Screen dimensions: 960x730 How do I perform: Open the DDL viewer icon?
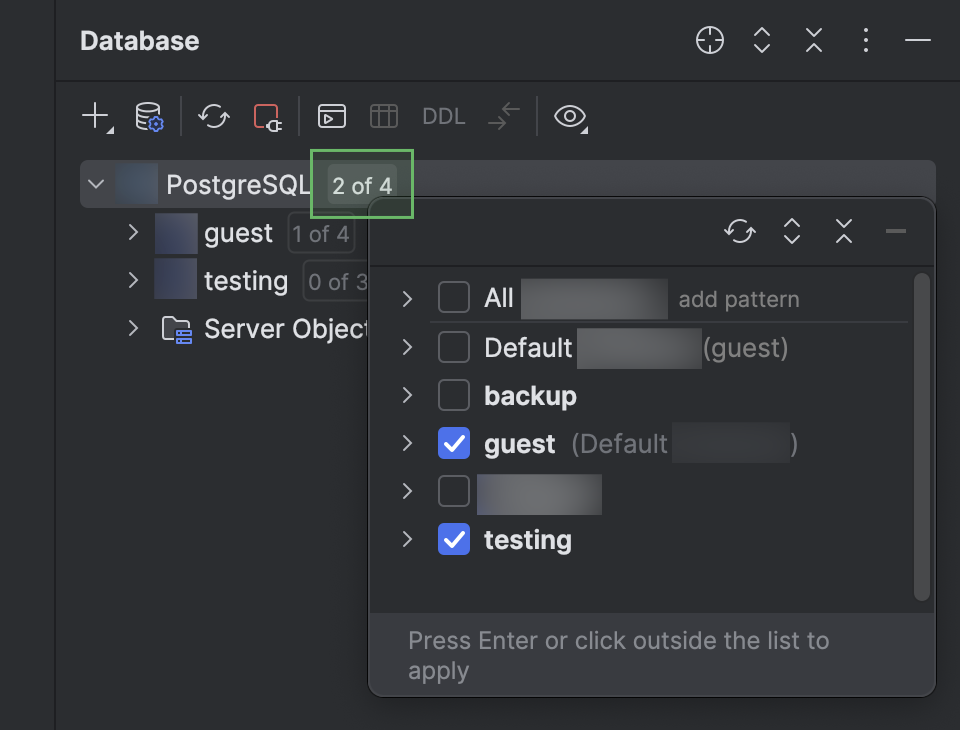(x=443, y=116)
